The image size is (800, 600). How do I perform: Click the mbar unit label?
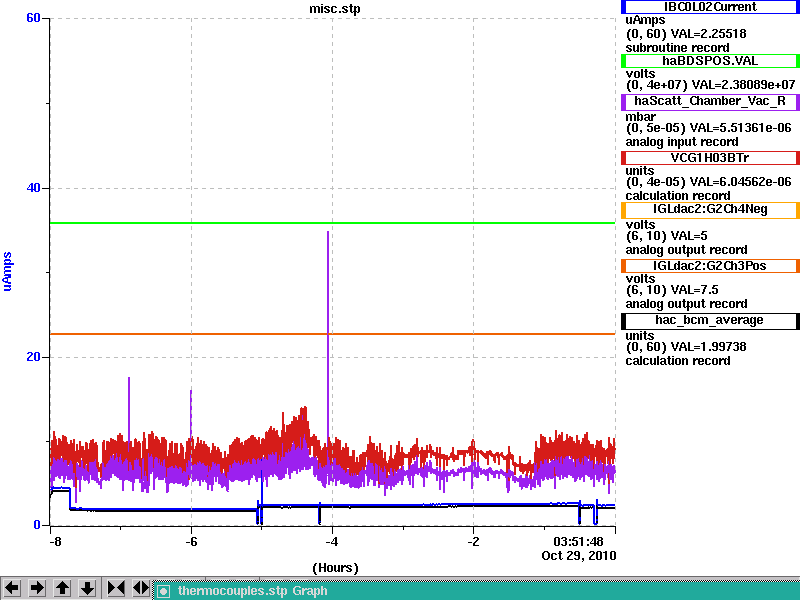640,117
